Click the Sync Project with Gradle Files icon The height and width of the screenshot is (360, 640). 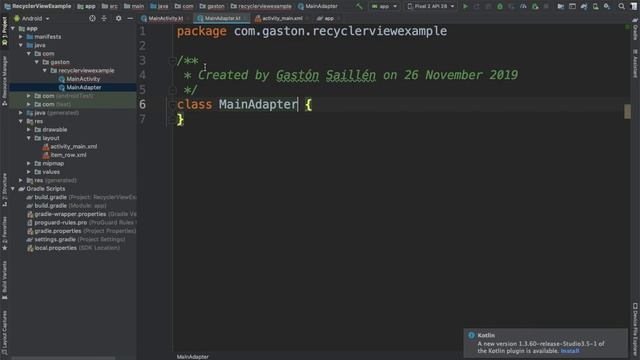tap(584, 6)
